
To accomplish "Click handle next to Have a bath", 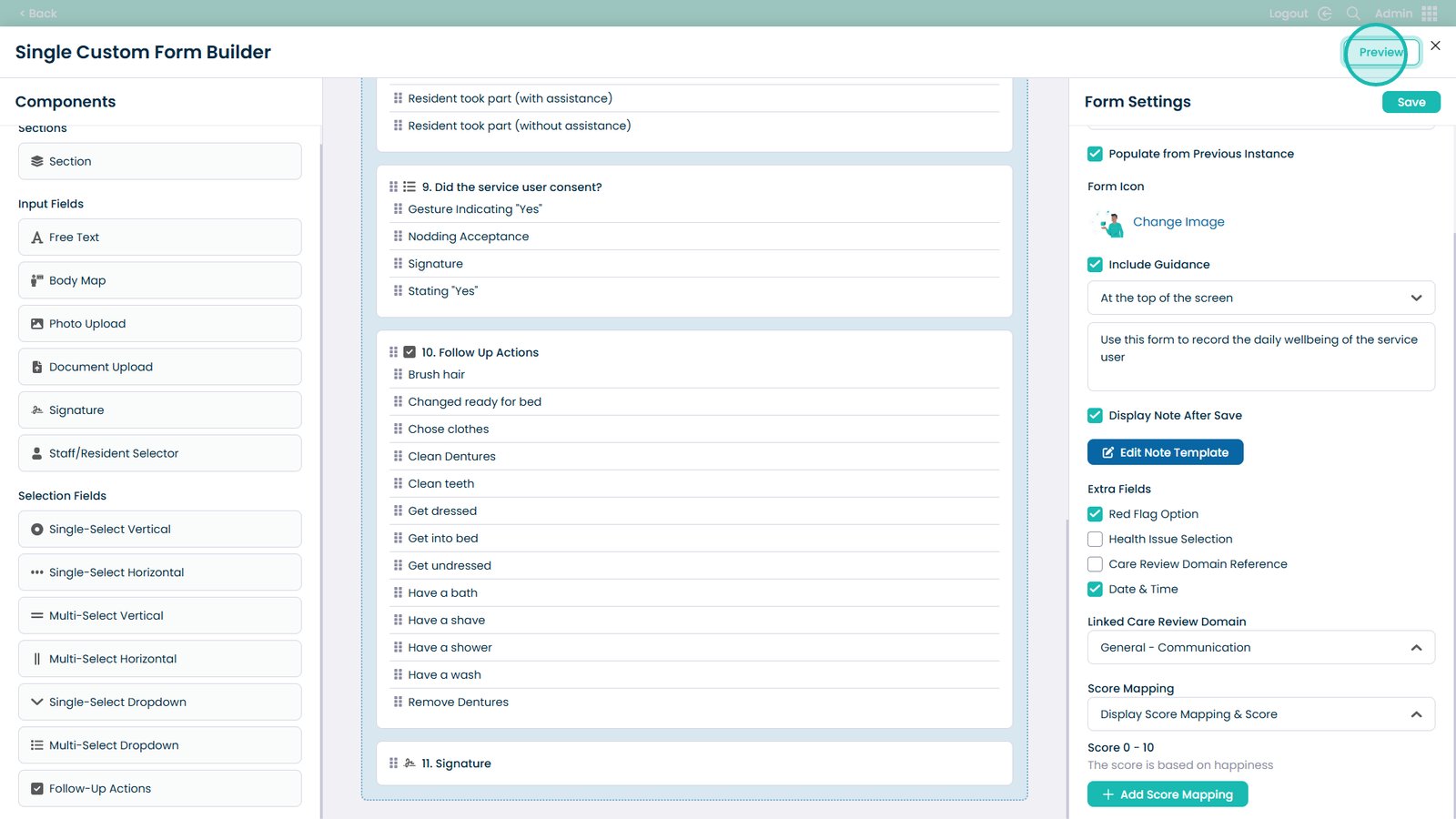I will click(x=398, y=592).
